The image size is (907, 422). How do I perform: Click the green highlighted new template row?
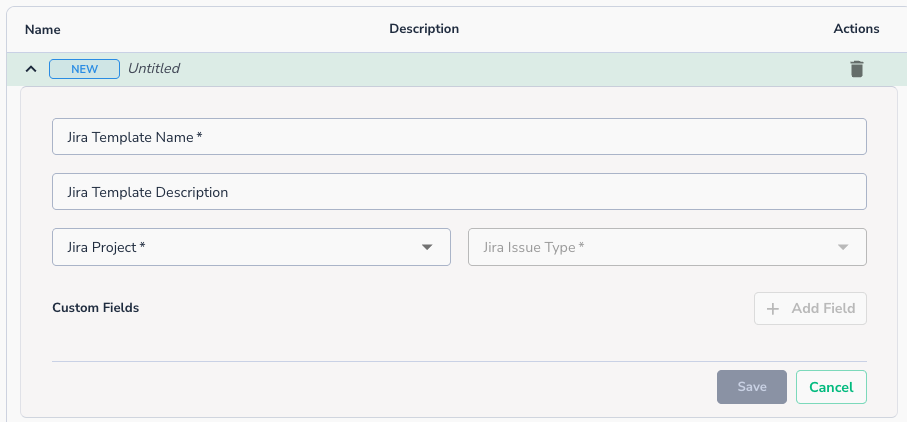point(500,69)
